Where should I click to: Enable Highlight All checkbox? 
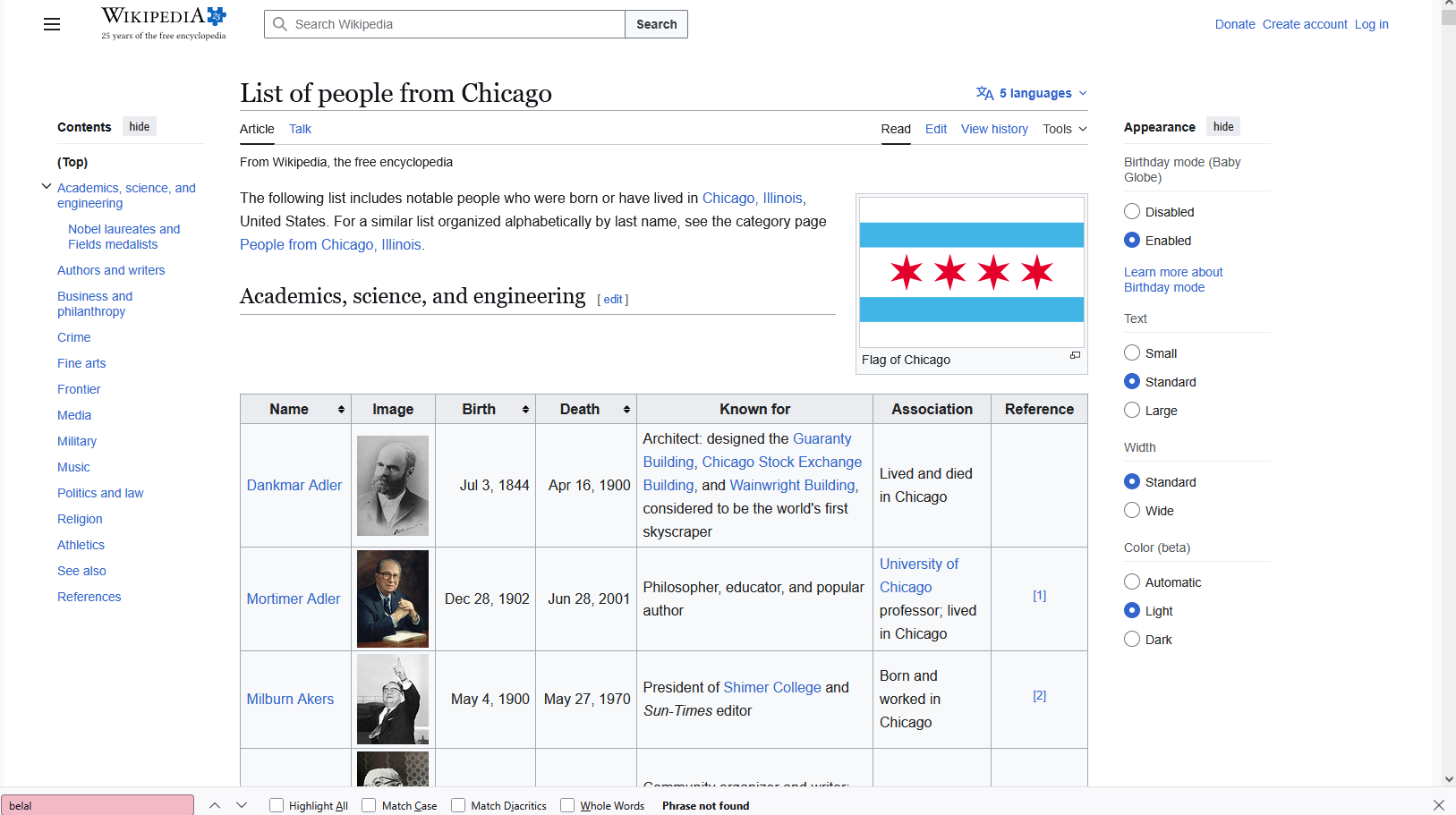point(277,805)
